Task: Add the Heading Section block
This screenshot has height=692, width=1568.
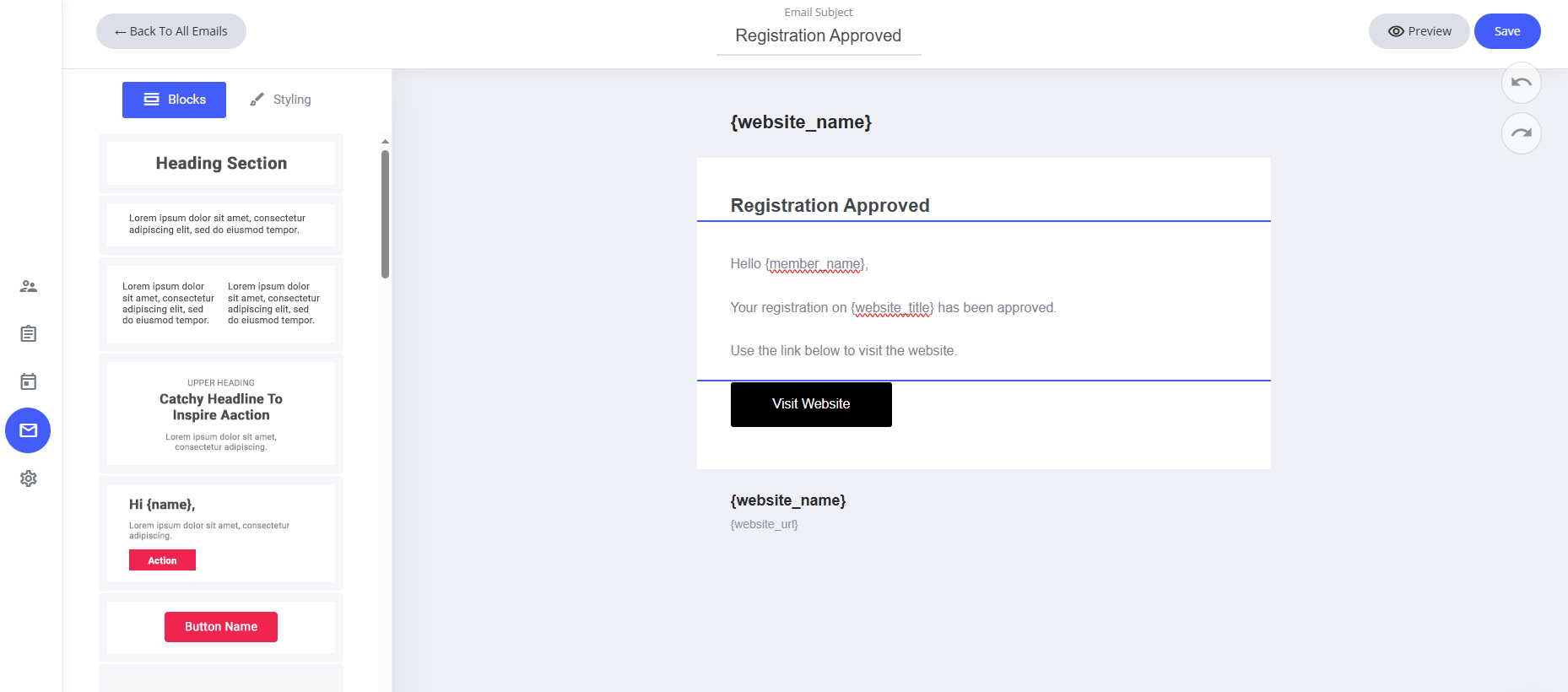Action: (x=221, y=163)
